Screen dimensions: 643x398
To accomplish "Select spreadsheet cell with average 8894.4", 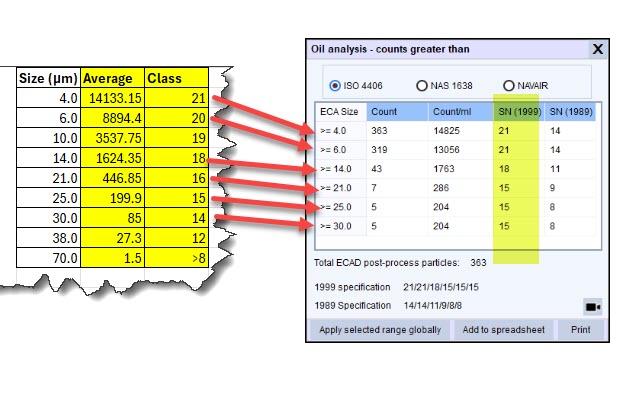I will pos(113,118).
